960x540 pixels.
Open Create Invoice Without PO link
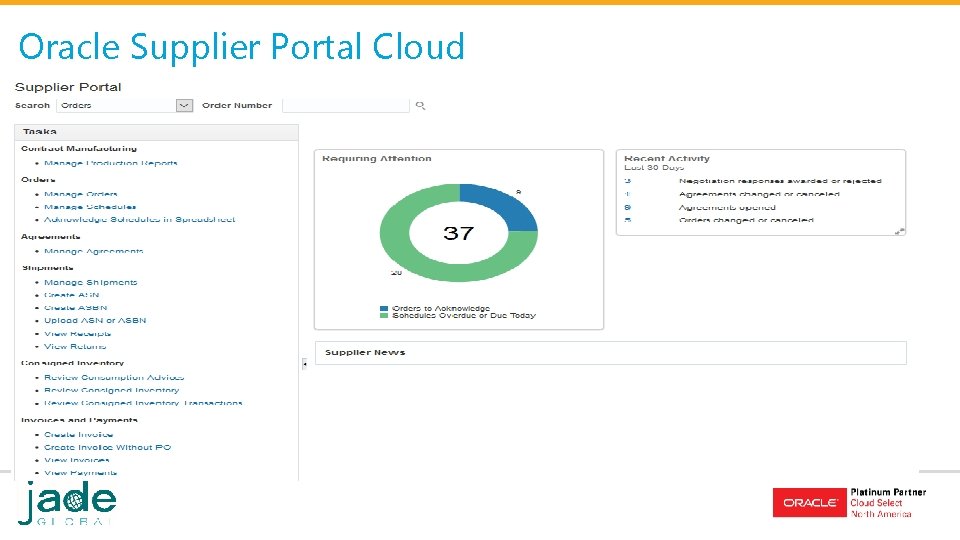[107, 447]
